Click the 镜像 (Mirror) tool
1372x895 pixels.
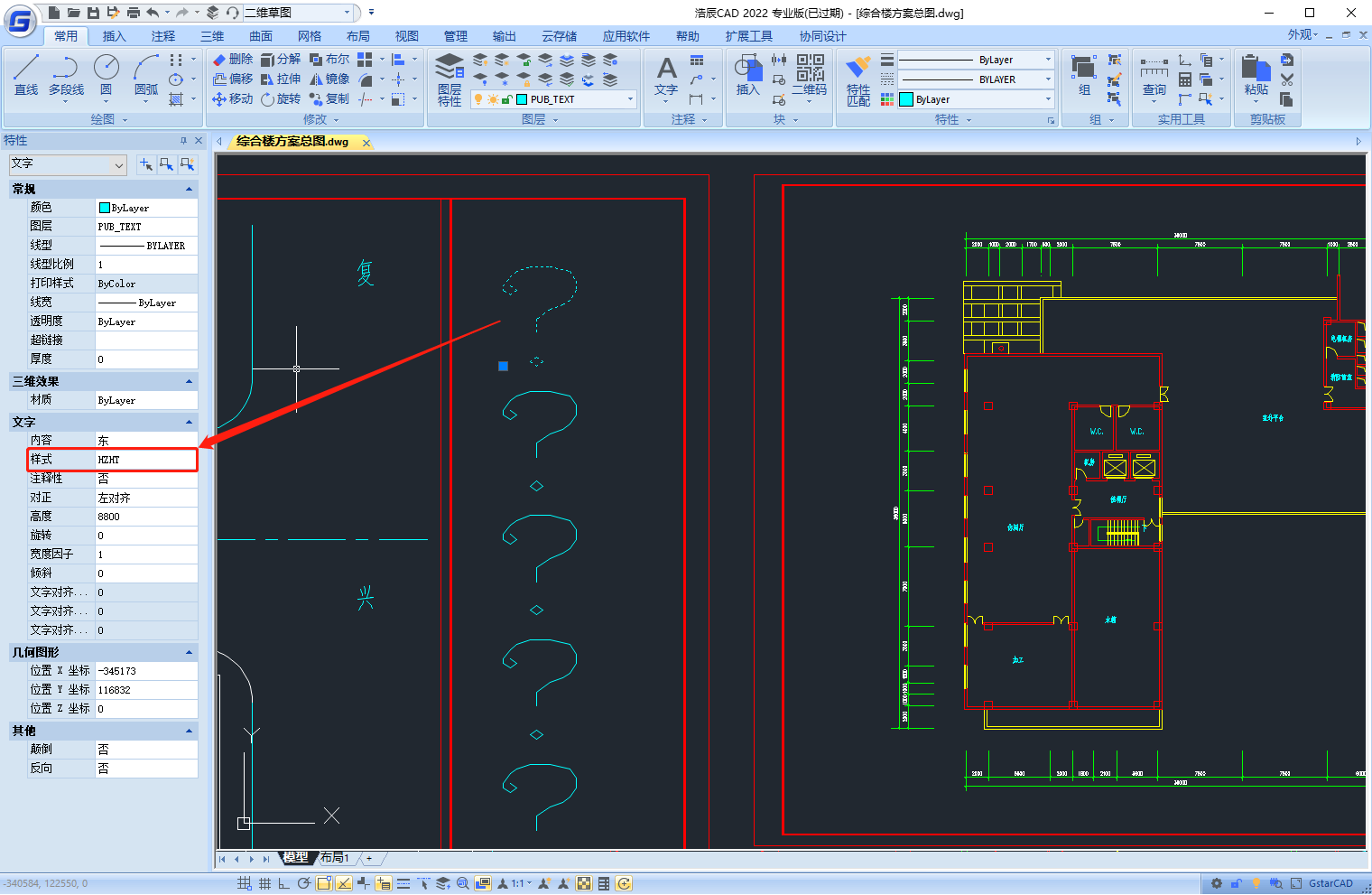coord(329,79)
